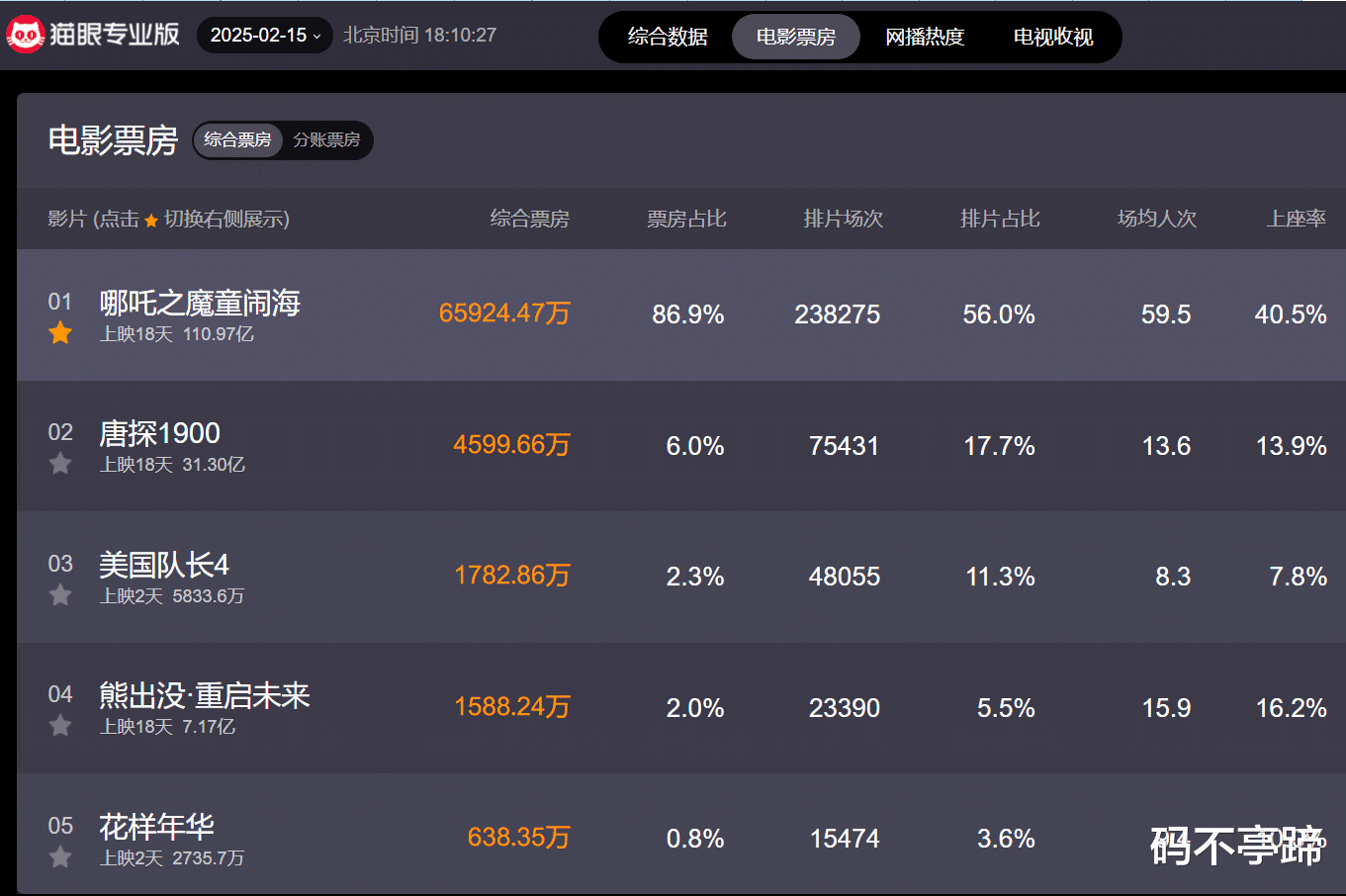Click the 16.2% occupancy rate
1346x896 pixels.
1292,708
